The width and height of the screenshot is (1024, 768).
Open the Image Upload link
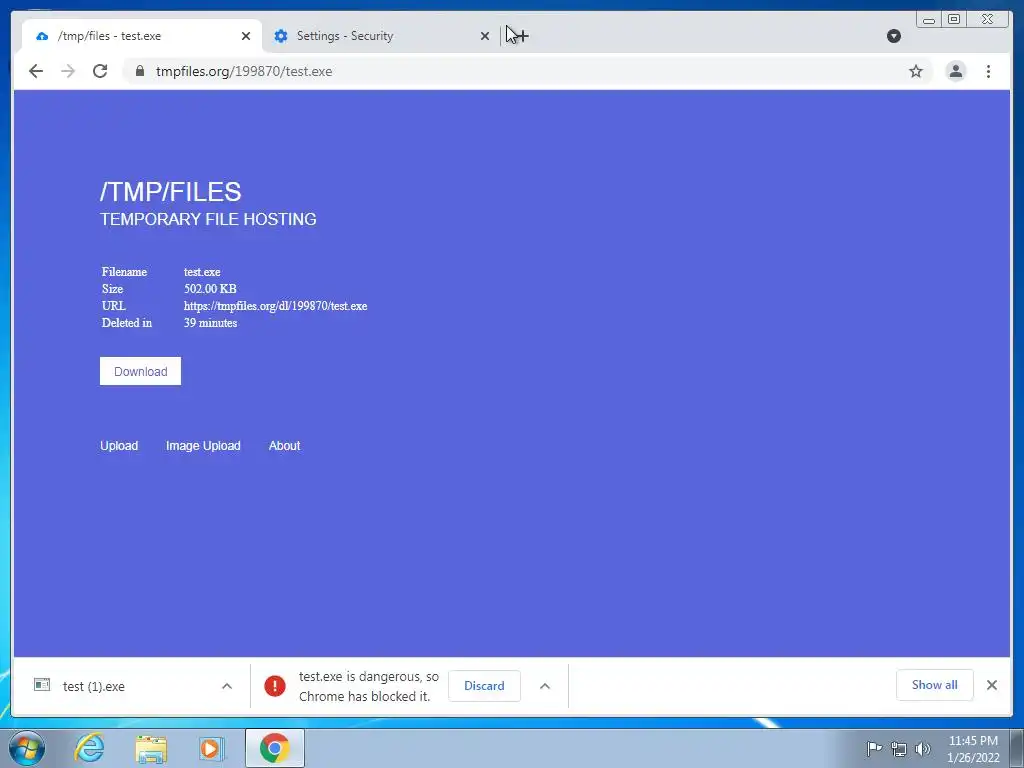pos(203,445)
